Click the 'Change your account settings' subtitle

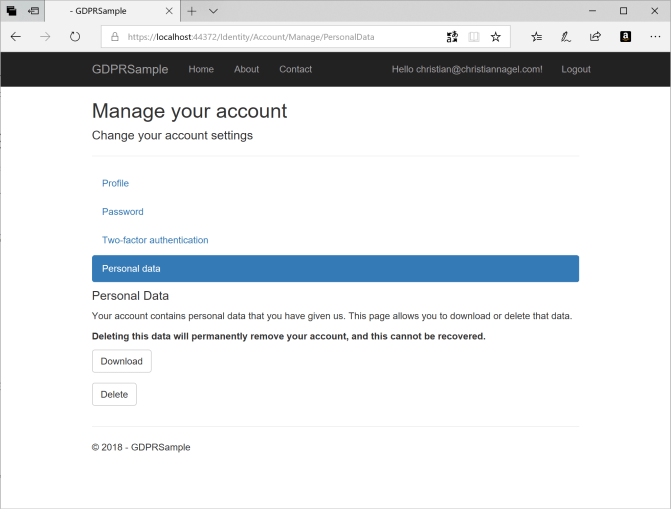tap(172, 136)
